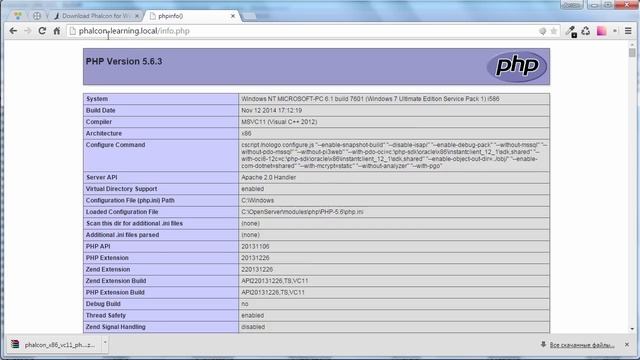The width and height of the screenshot is (640, 360).
Task: Switch to the Download Phalcon for Windows tab
Action: click(96, 16)
